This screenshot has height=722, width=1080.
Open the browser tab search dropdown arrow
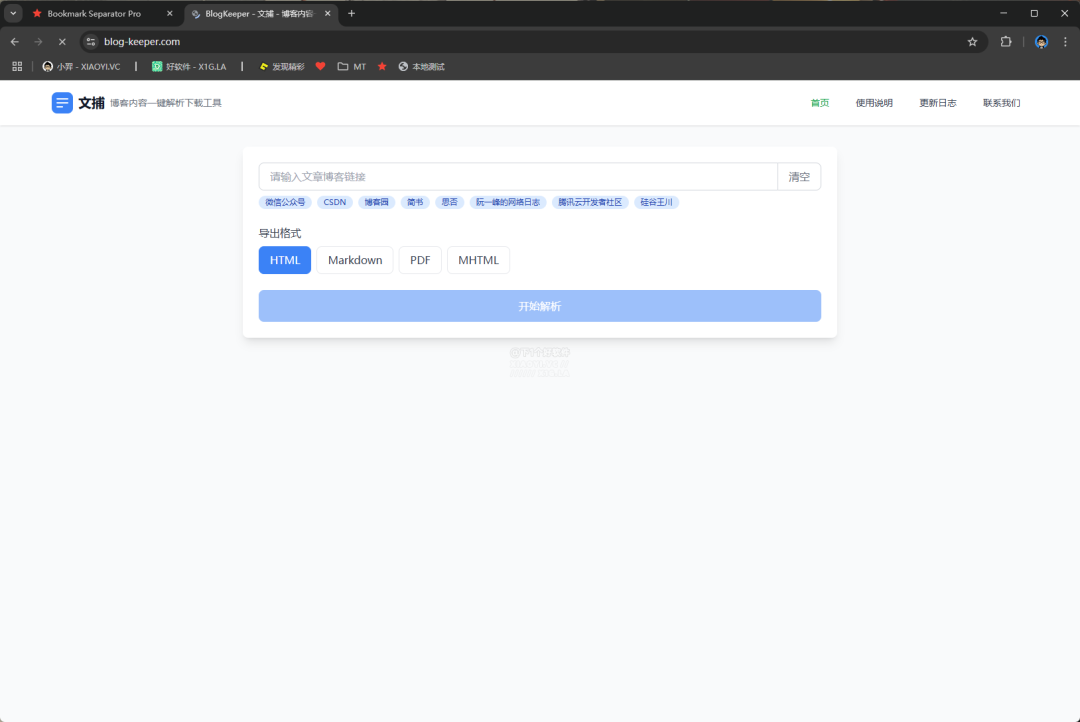13,13
